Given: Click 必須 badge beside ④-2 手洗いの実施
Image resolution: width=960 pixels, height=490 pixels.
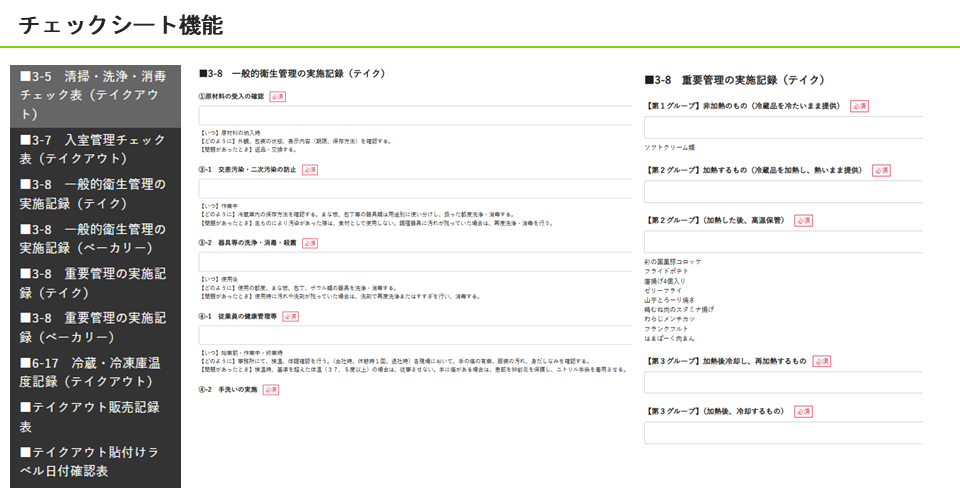Looking at the screenshot, I should pos(271,390).
